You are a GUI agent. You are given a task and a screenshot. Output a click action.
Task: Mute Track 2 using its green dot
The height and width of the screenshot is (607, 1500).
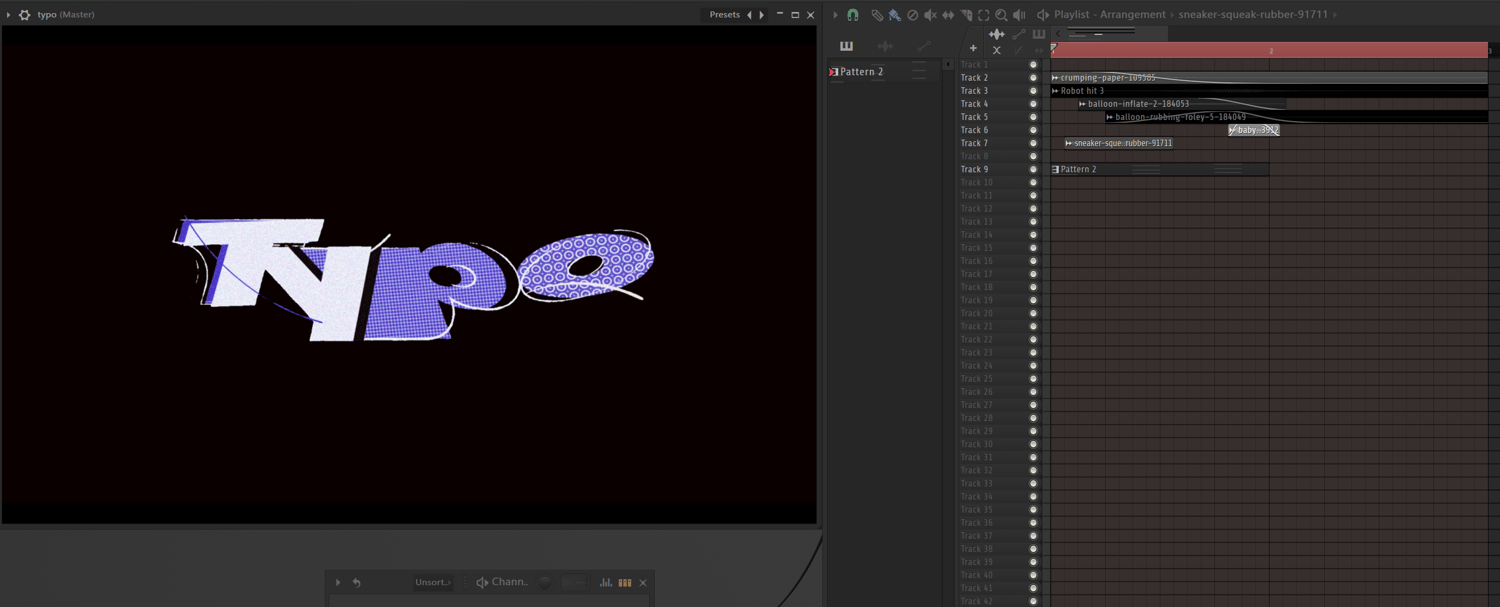coord(1033,78)
